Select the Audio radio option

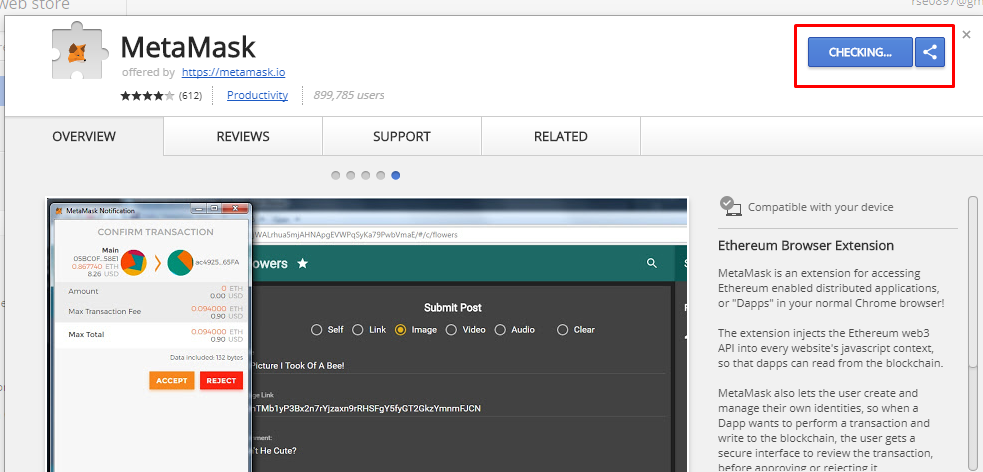500,330
